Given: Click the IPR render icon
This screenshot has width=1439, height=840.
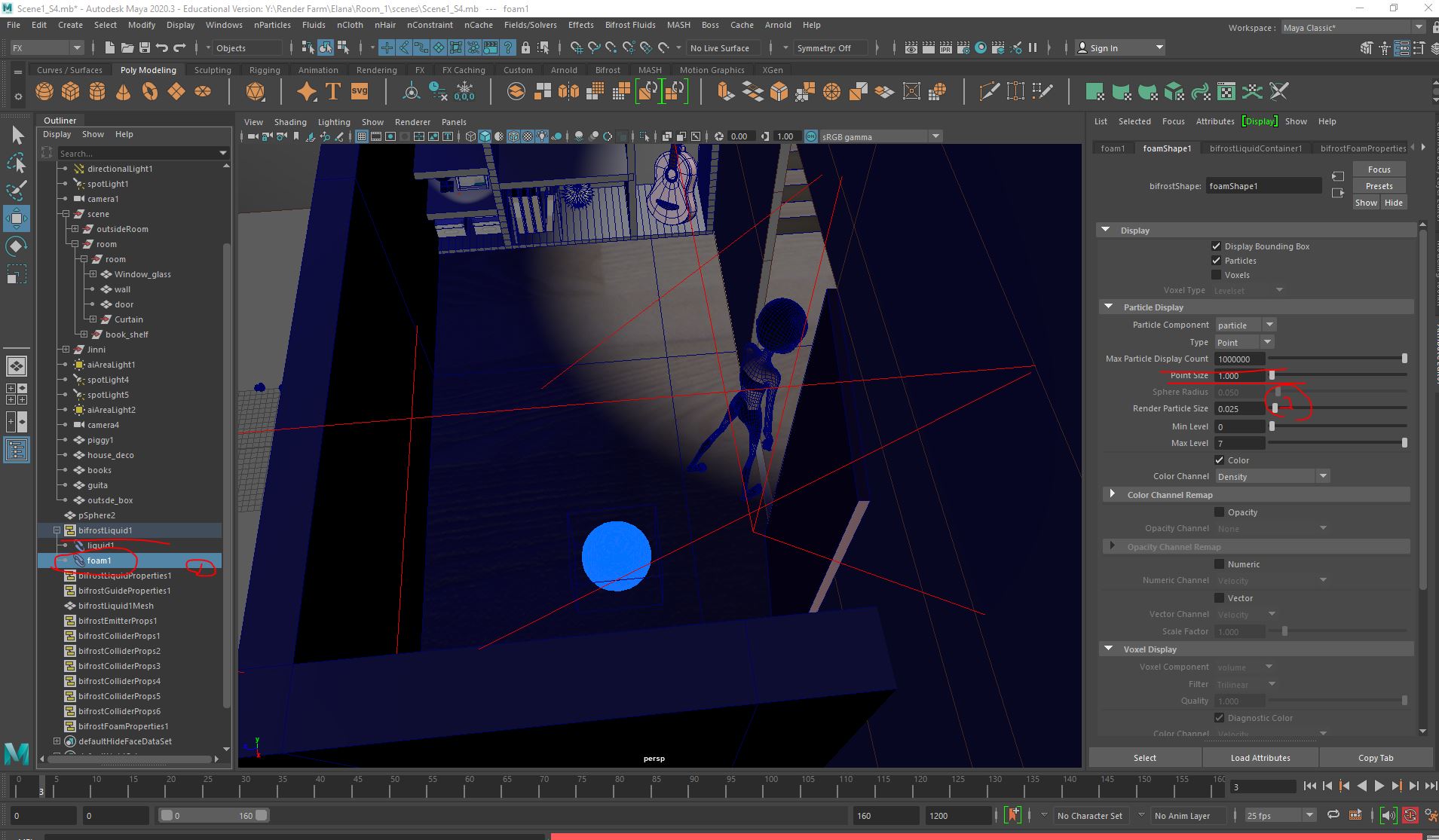Looking at the screenshot, I should click(945, 48).
